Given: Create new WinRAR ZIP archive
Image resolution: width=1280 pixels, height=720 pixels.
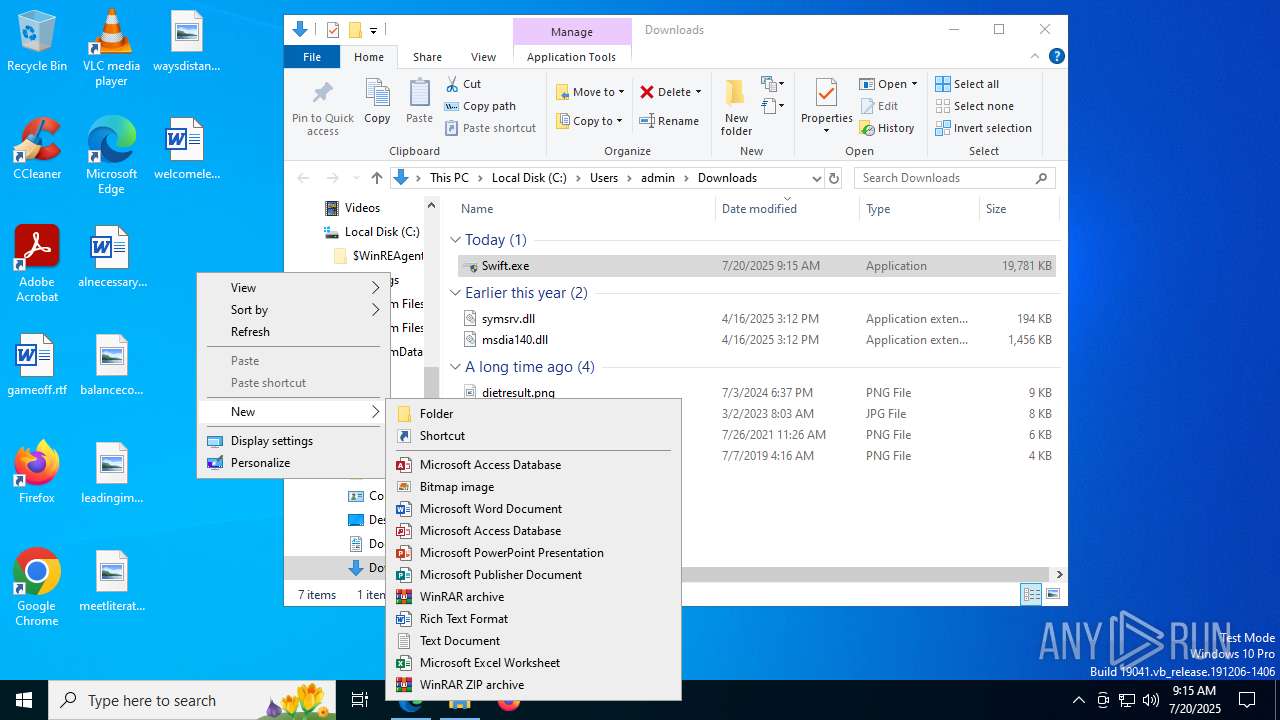Looking at the screenshot, I should coord(533,685).
